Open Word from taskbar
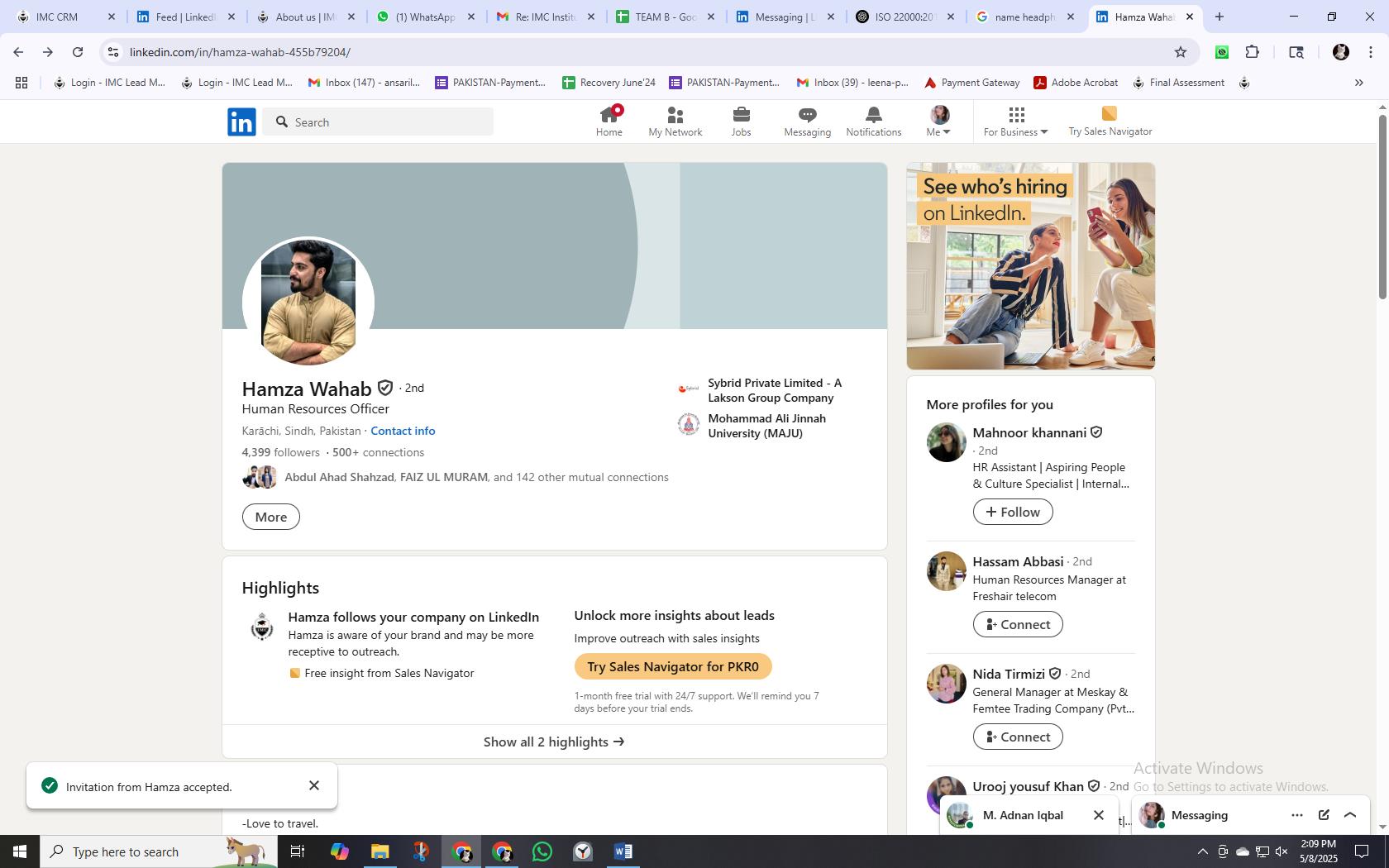1389x868 pixels. tap(623, 851)
